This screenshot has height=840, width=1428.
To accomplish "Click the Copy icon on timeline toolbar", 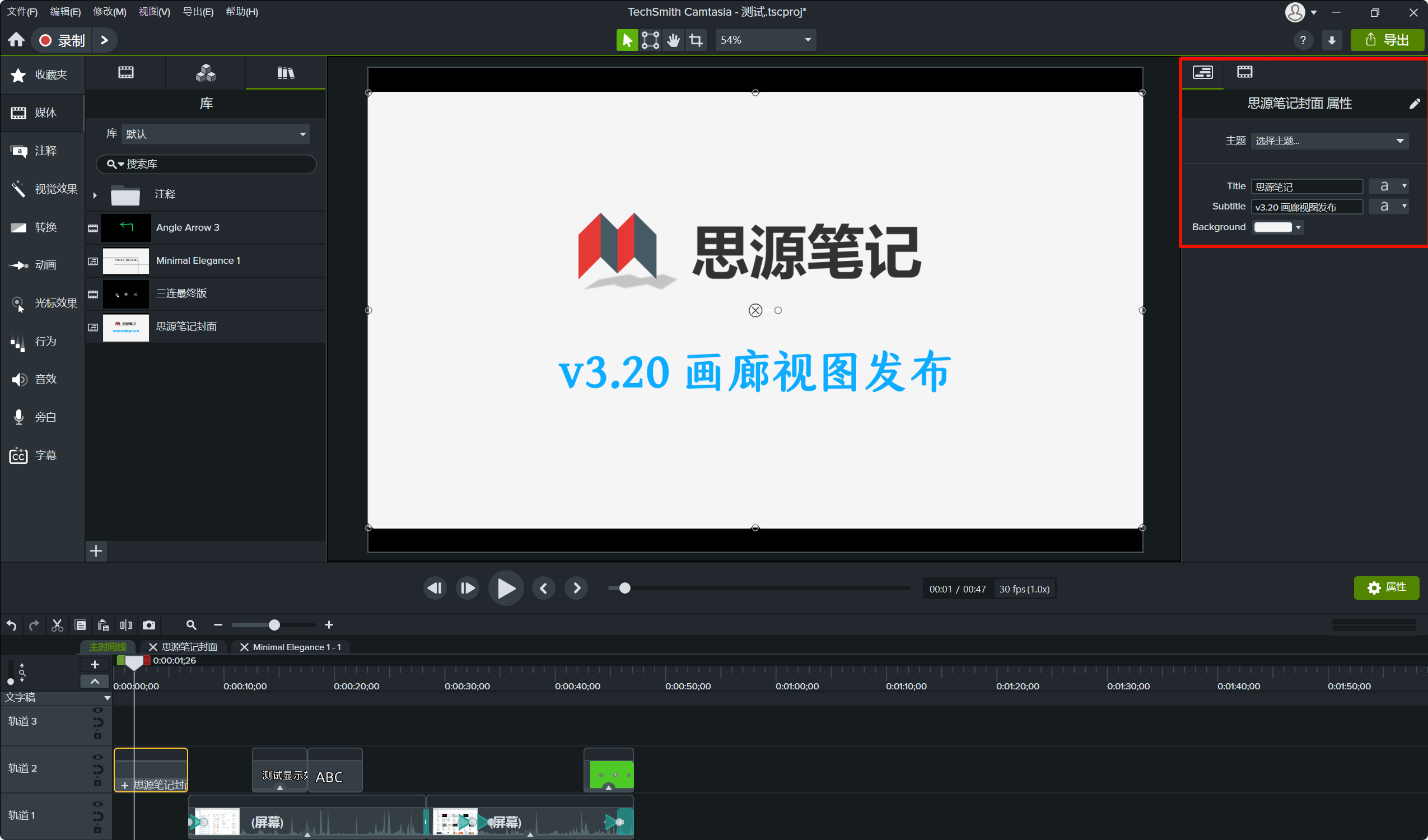I will point(80,624).
